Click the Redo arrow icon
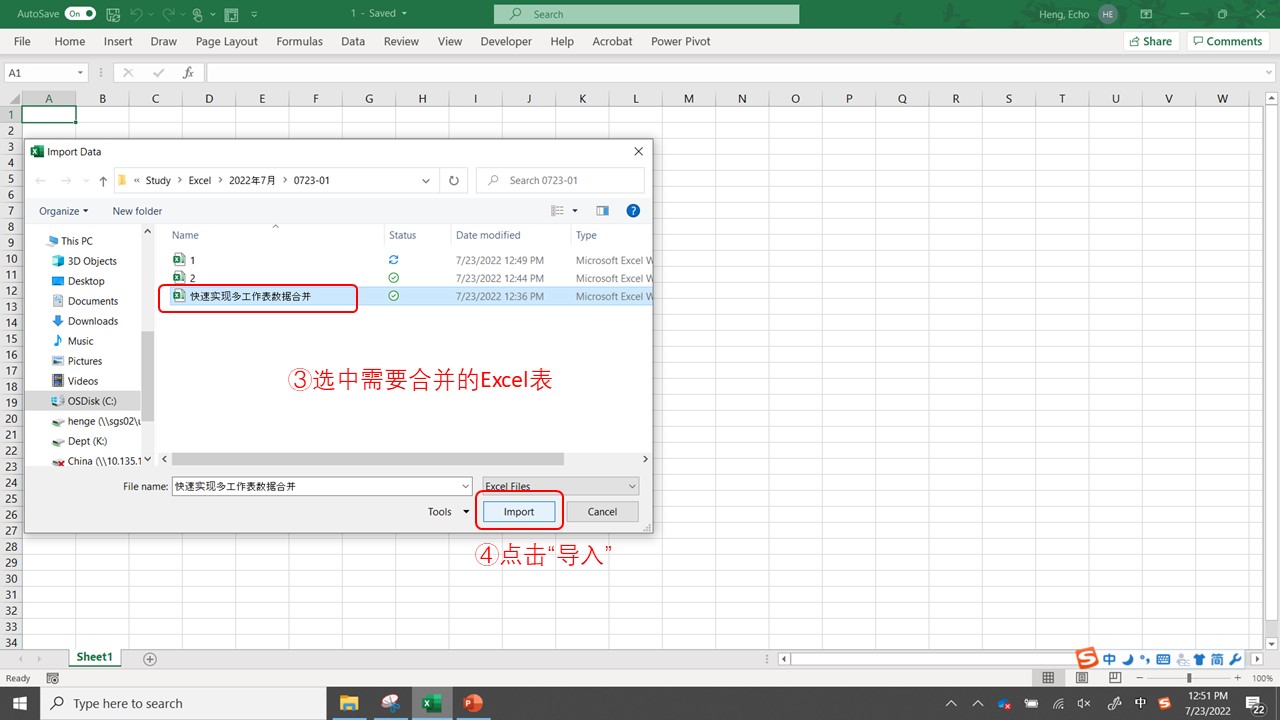This screenshot has width=1280, height=720. [167, 14]
